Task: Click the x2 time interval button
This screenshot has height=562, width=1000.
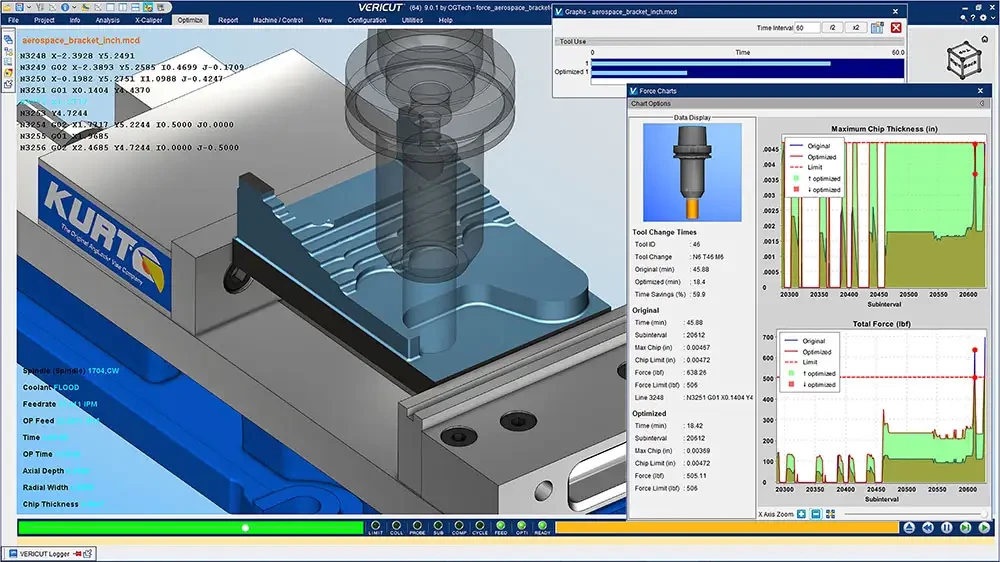Action: point(855,28)
